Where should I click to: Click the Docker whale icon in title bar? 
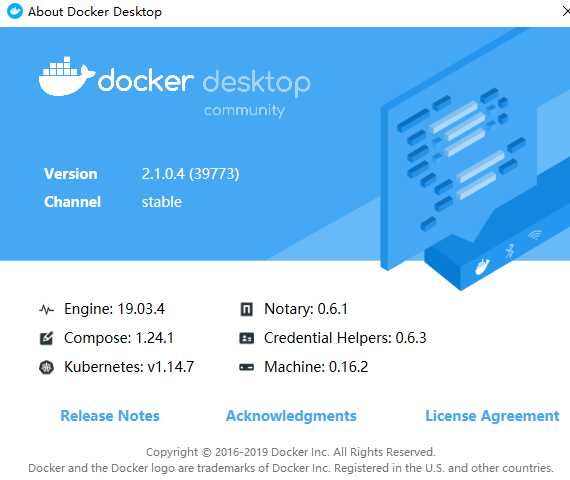point(15,11)
